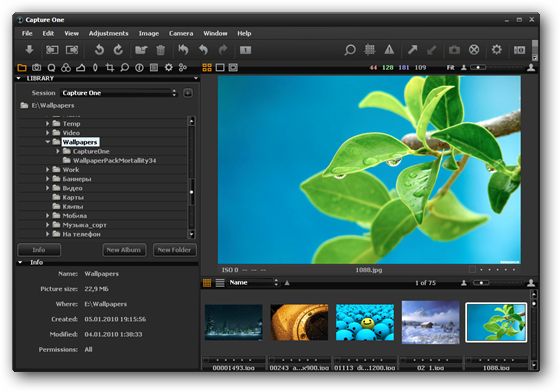Click the Import images down-arrow icon
This screenshot has width=560, height=392.
[29, 50]
